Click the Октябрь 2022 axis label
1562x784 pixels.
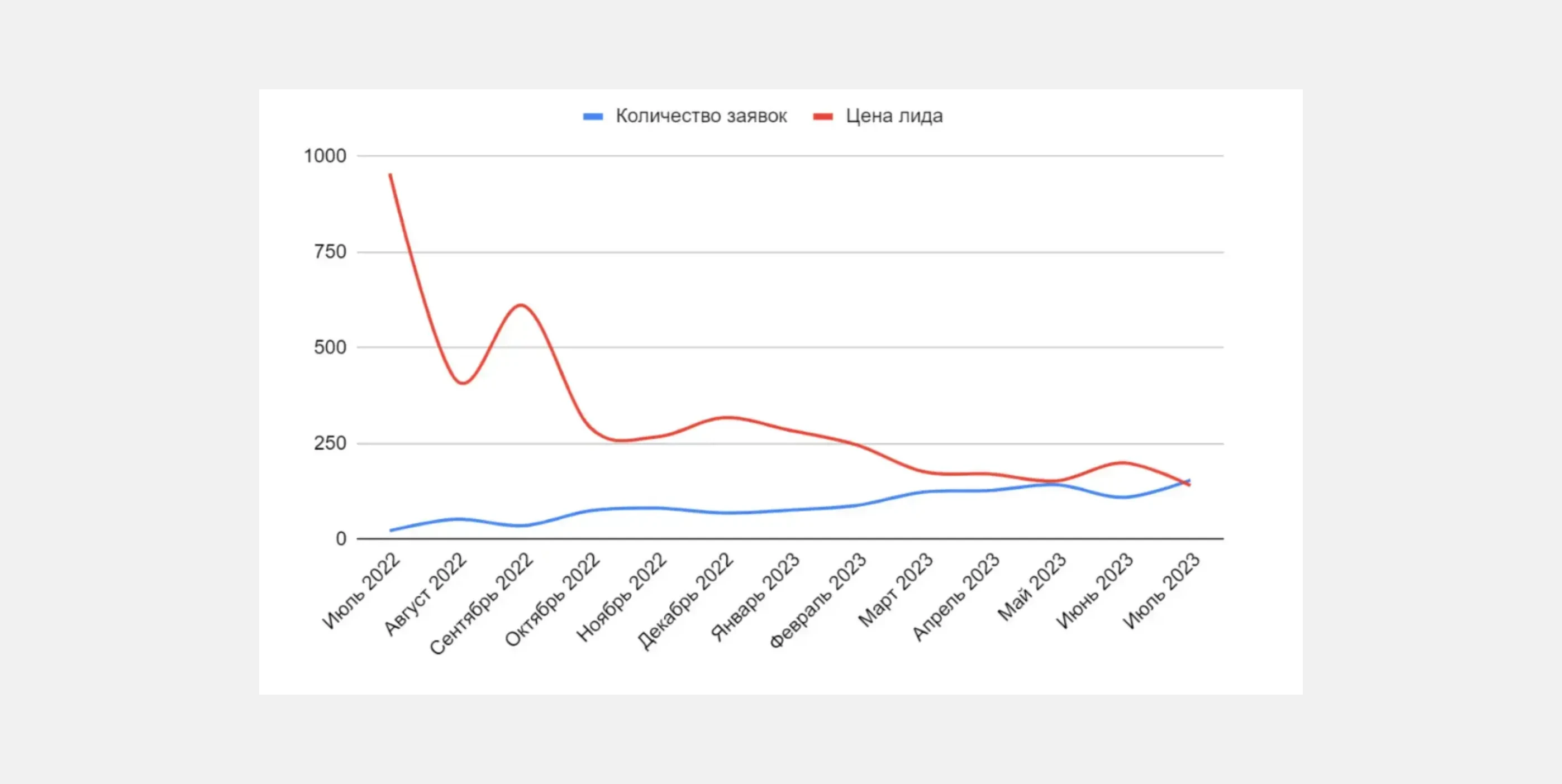coord(553,599)
